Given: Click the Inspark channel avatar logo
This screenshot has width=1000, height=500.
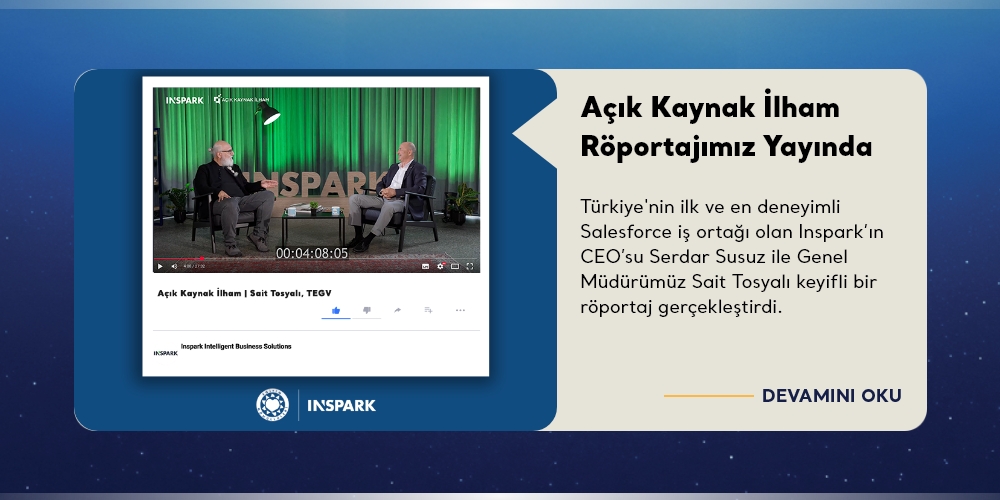Looking at the screenshot, I should click(165, 353).
